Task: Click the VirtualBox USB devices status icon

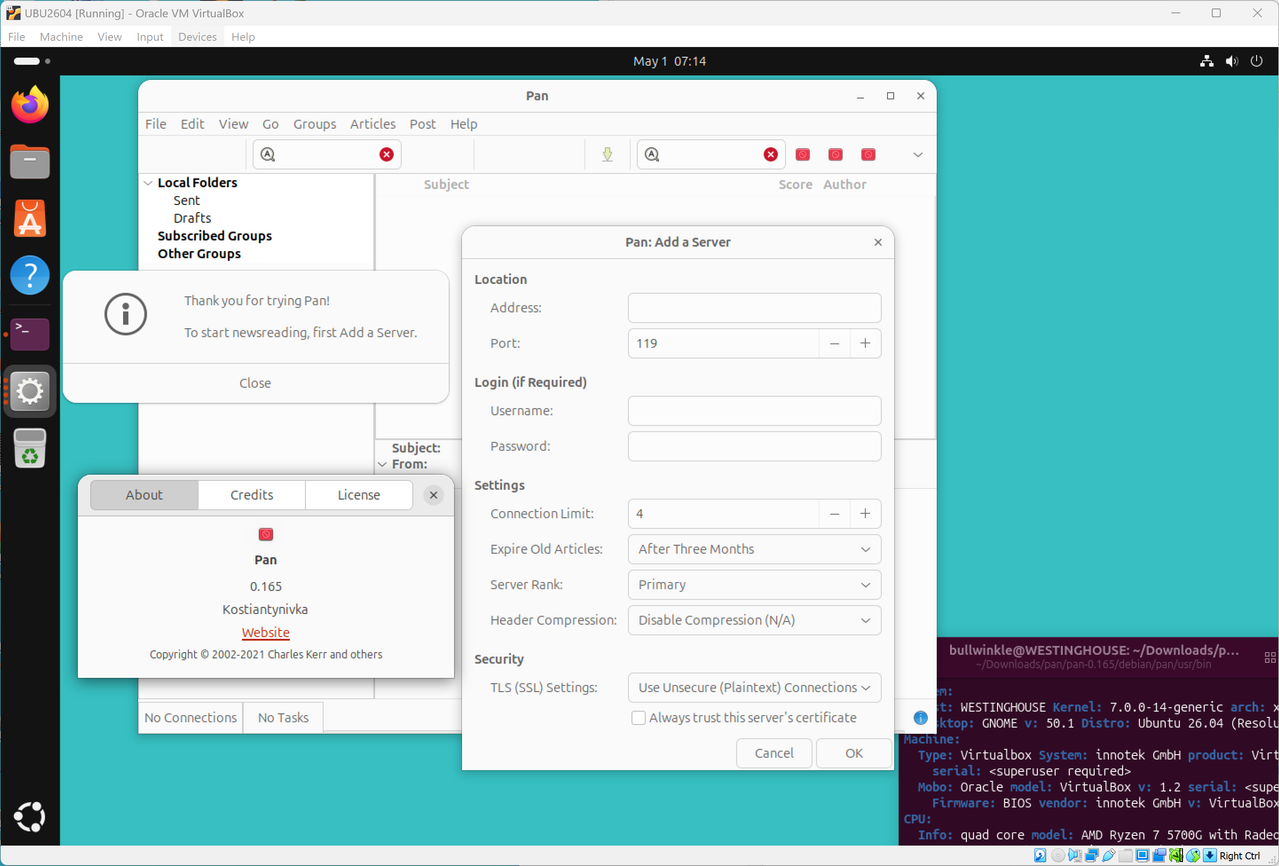Action: 1109,856
